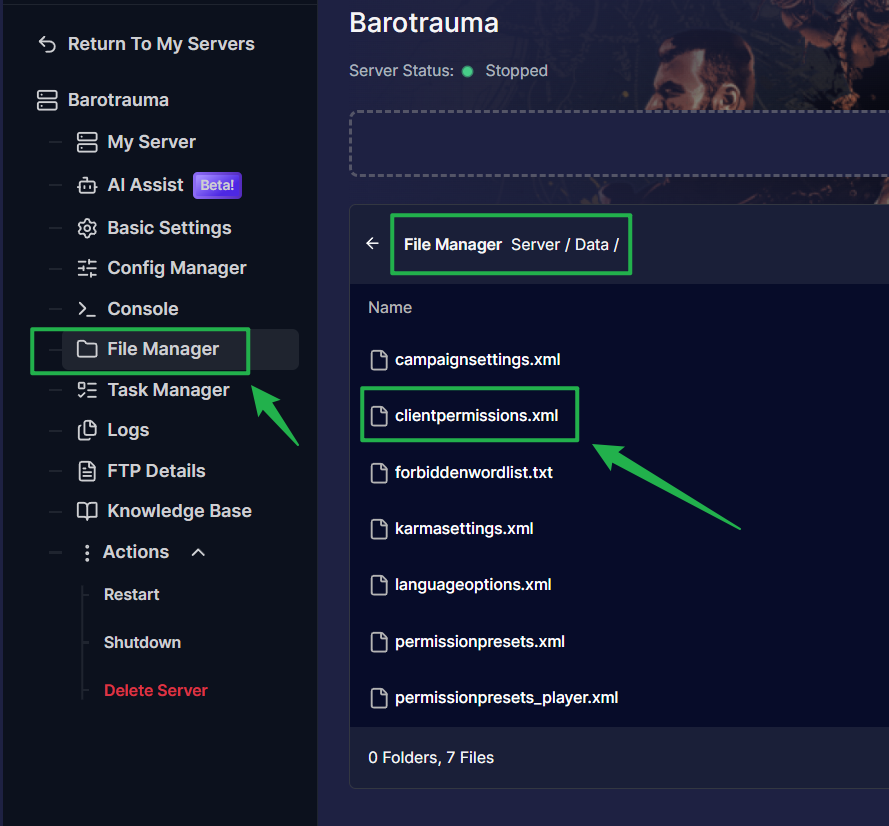889x826 pixels.
Task: Open Logs from the sidebar
Action: pos(128,430)
